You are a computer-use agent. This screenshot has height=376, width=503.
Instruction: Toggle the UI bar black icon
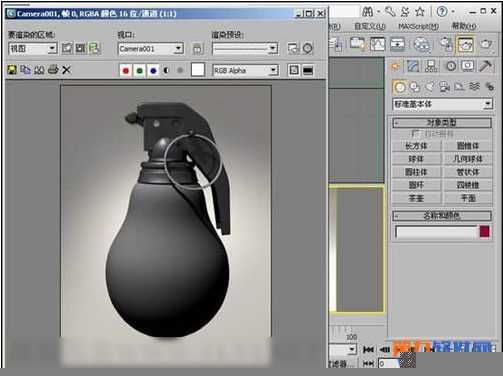coord(308,70)
